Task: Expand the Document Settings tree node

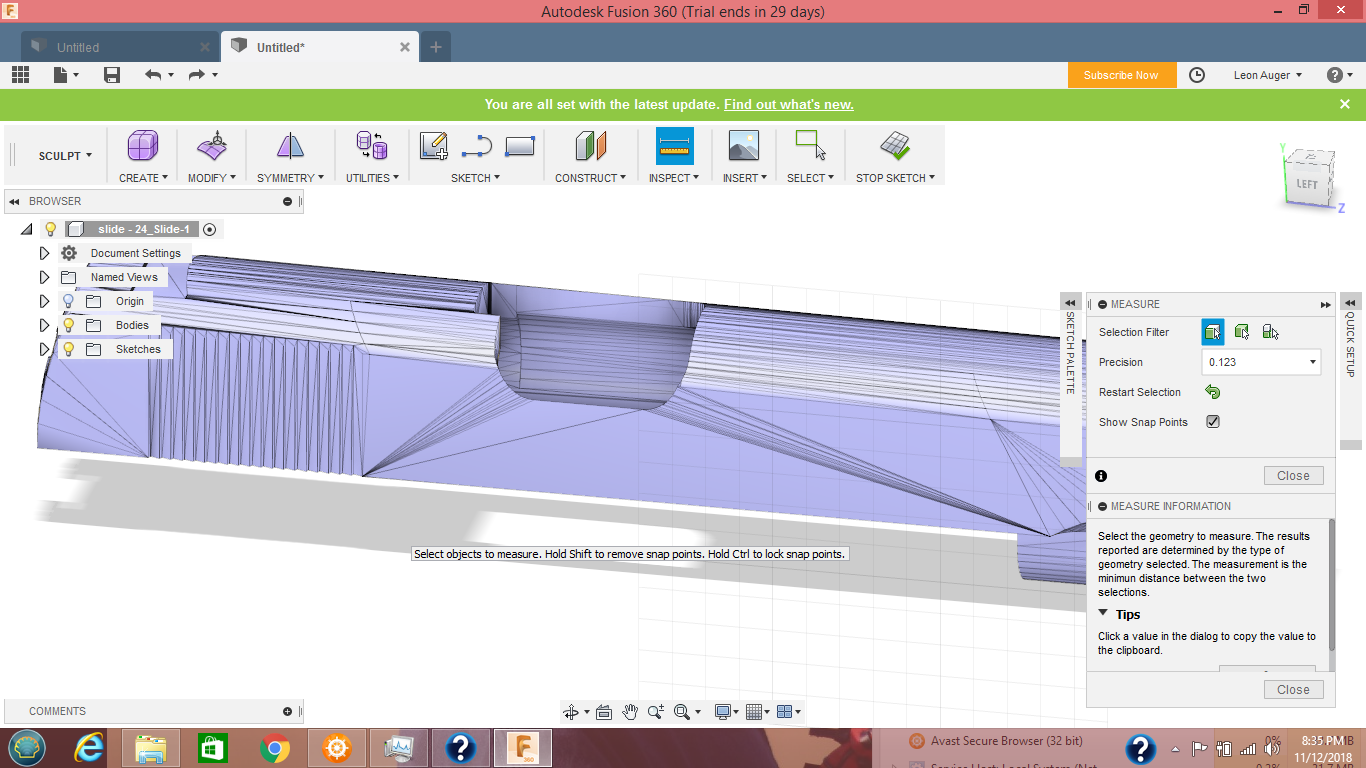Action: click(44, 253)
